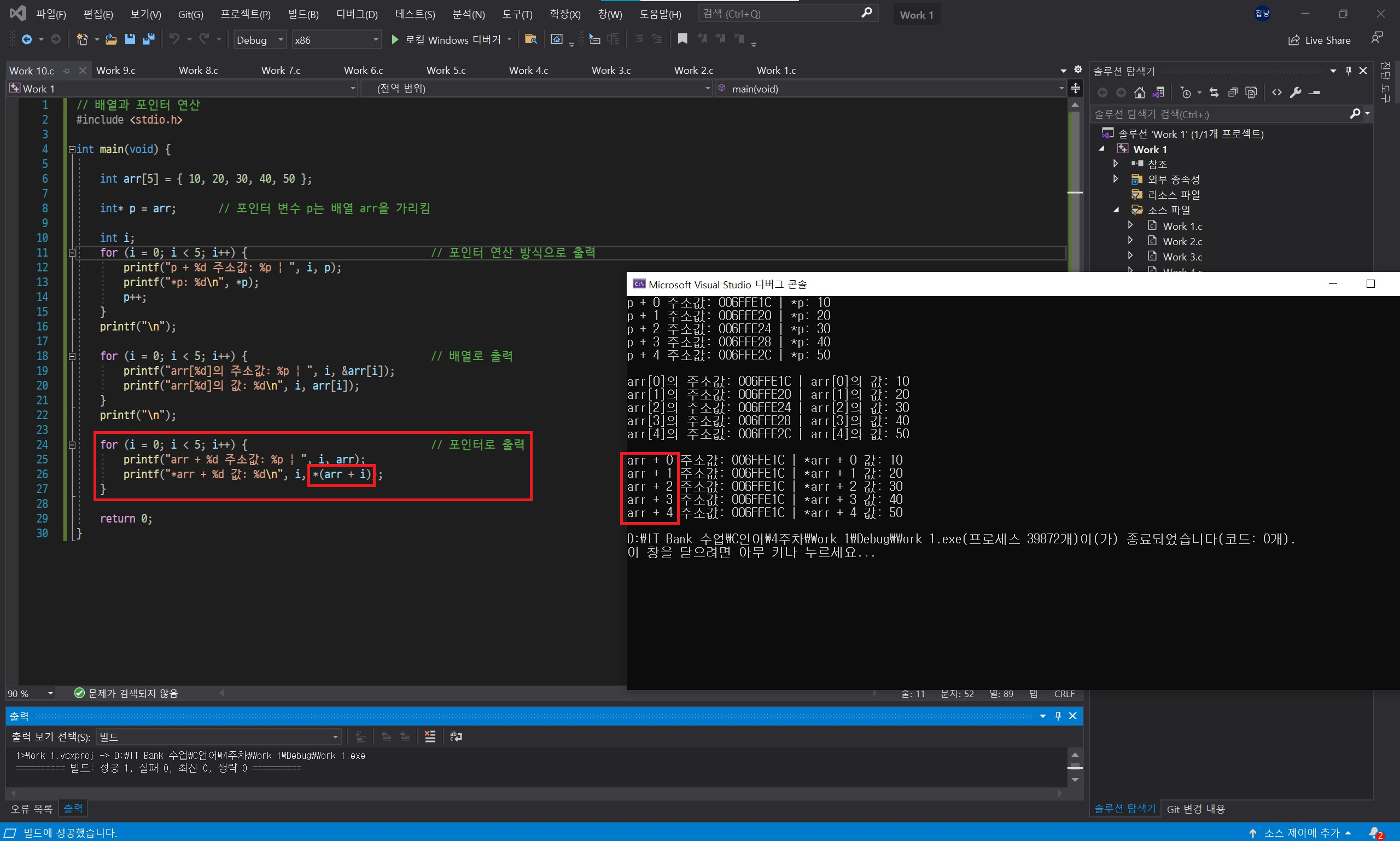
Task: Click Sync with Active Document arrows icon
Action: tap(1214, 92)
